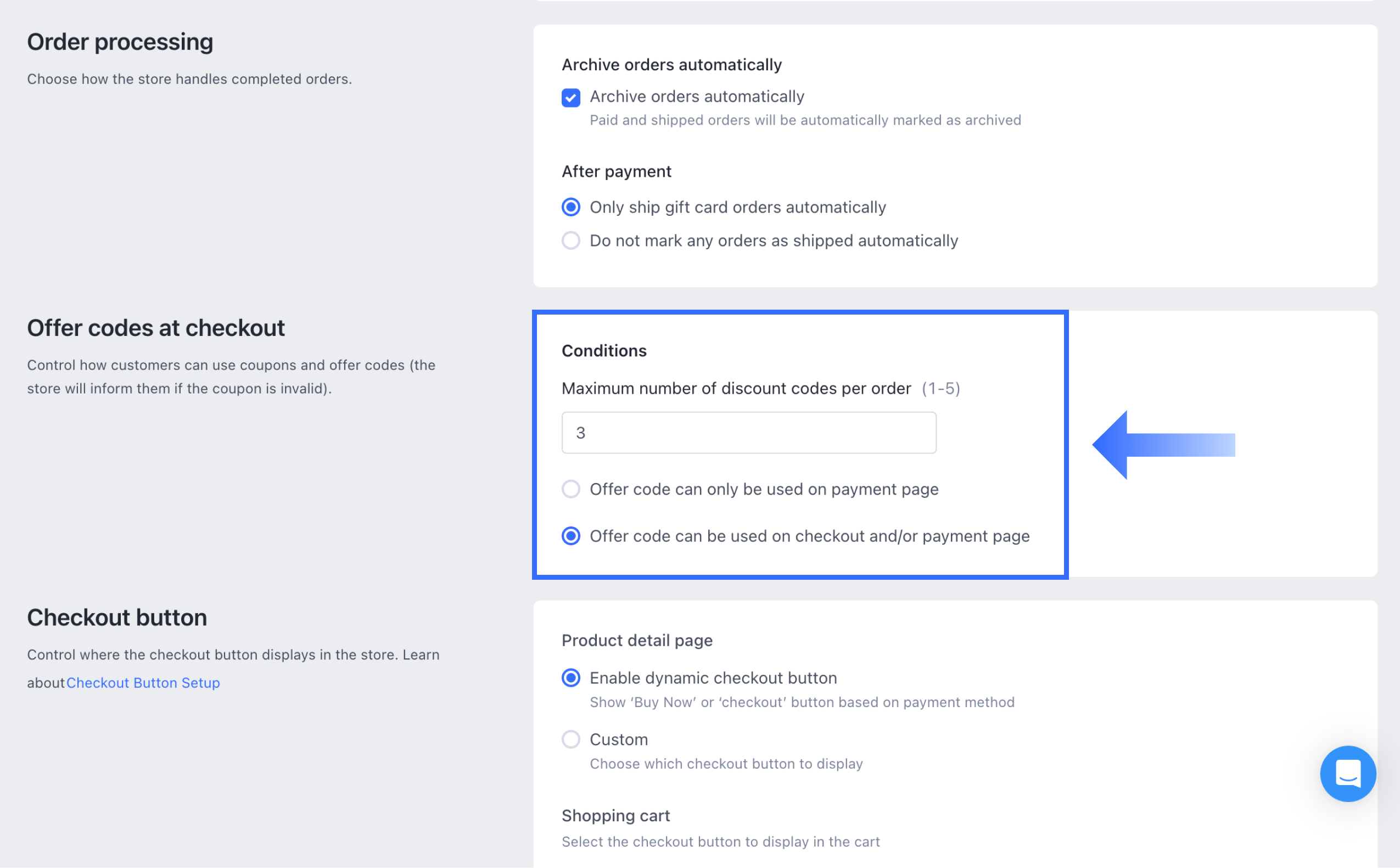Open the Checkout Button Setup link

[143, 682]
